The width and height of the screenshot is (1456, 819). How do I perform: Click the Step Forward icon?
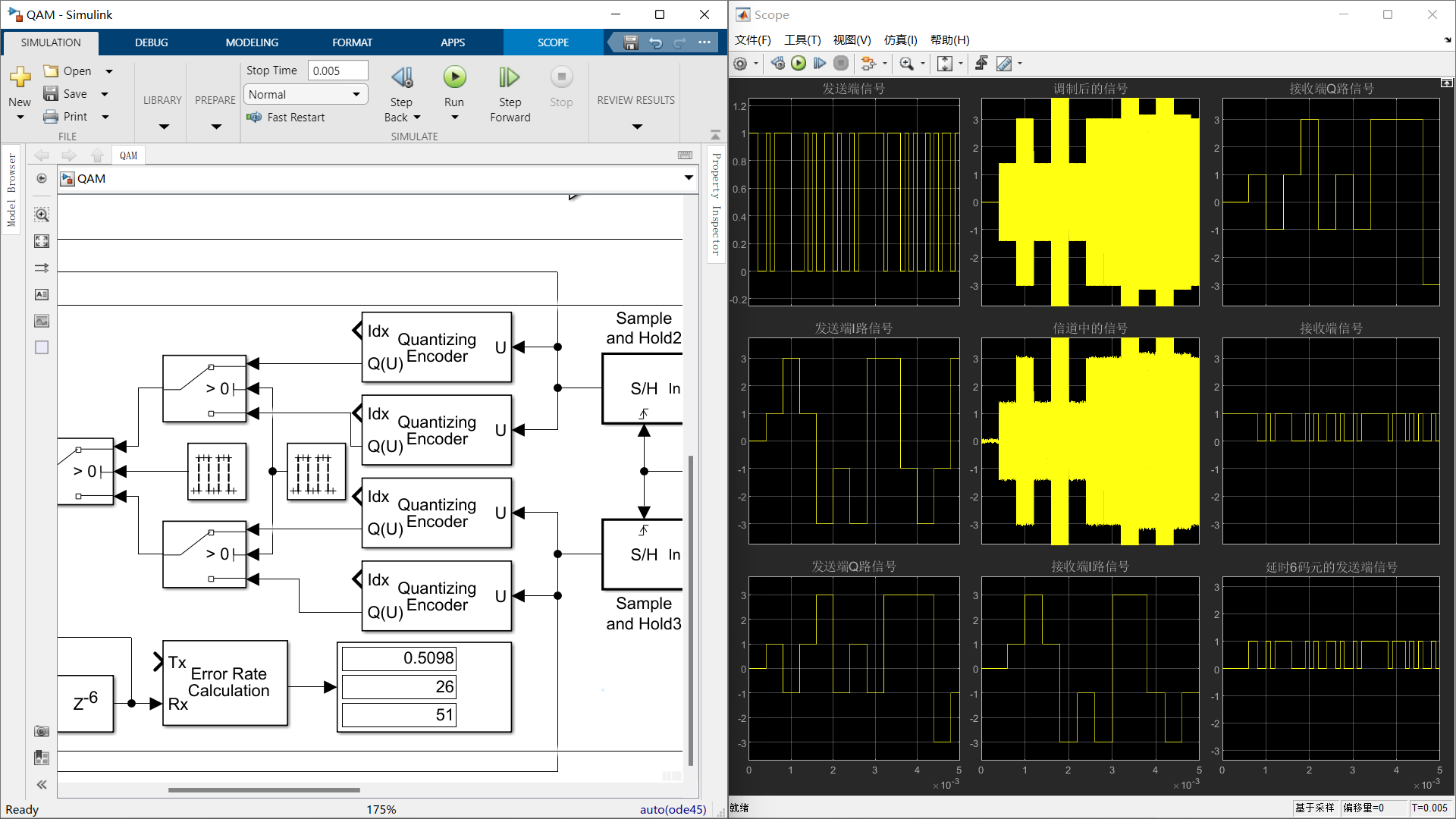[x=509, y=77]
